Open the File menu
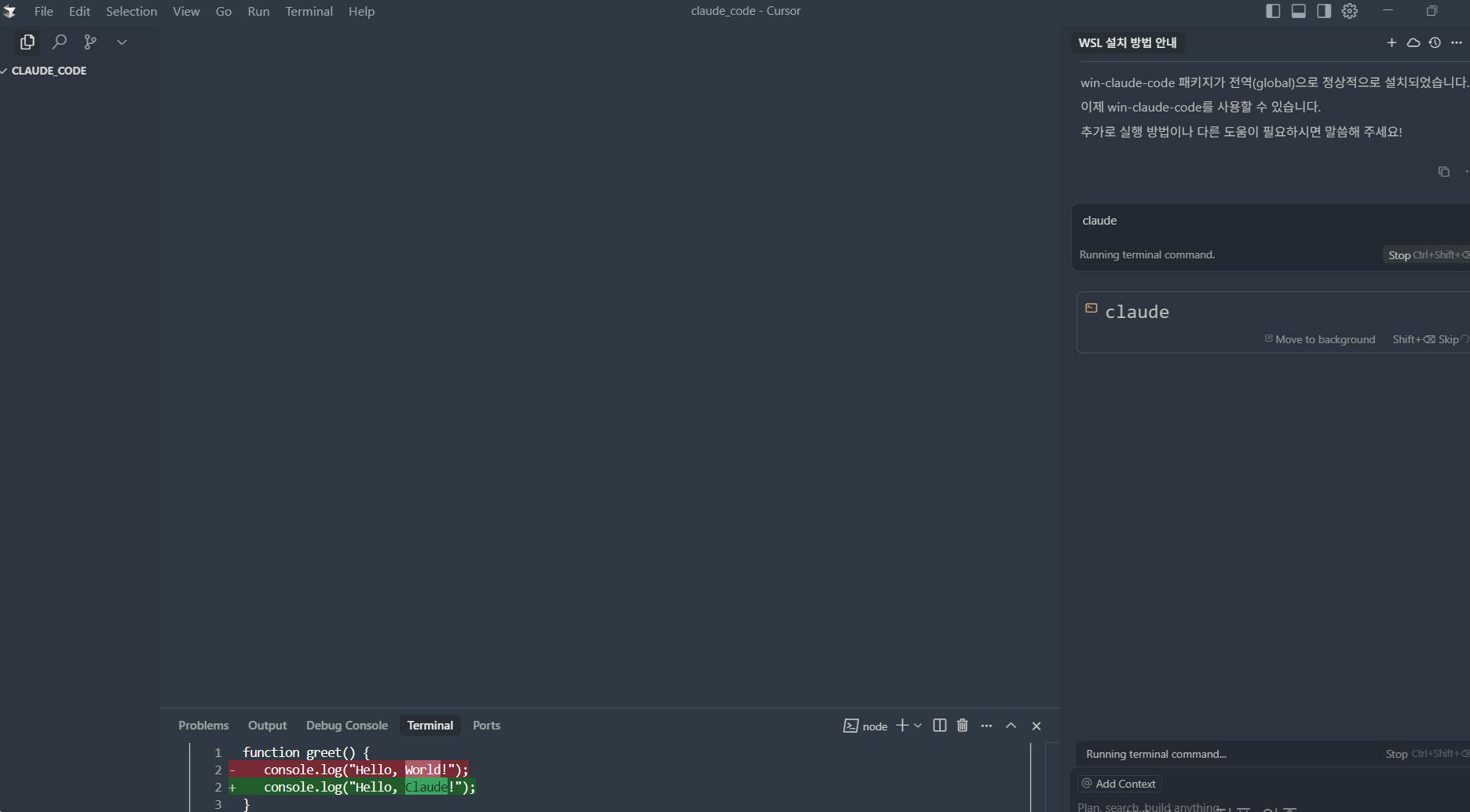This screenshot has width=1470, height=812. [x=44, y=11]
